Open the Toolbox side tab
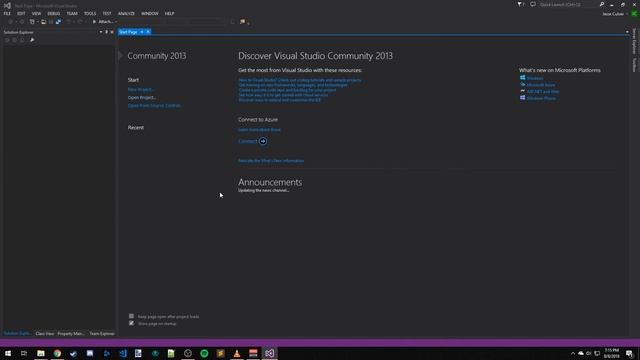The height and width of the screenshot is (360, 640). tap(634, 65)
